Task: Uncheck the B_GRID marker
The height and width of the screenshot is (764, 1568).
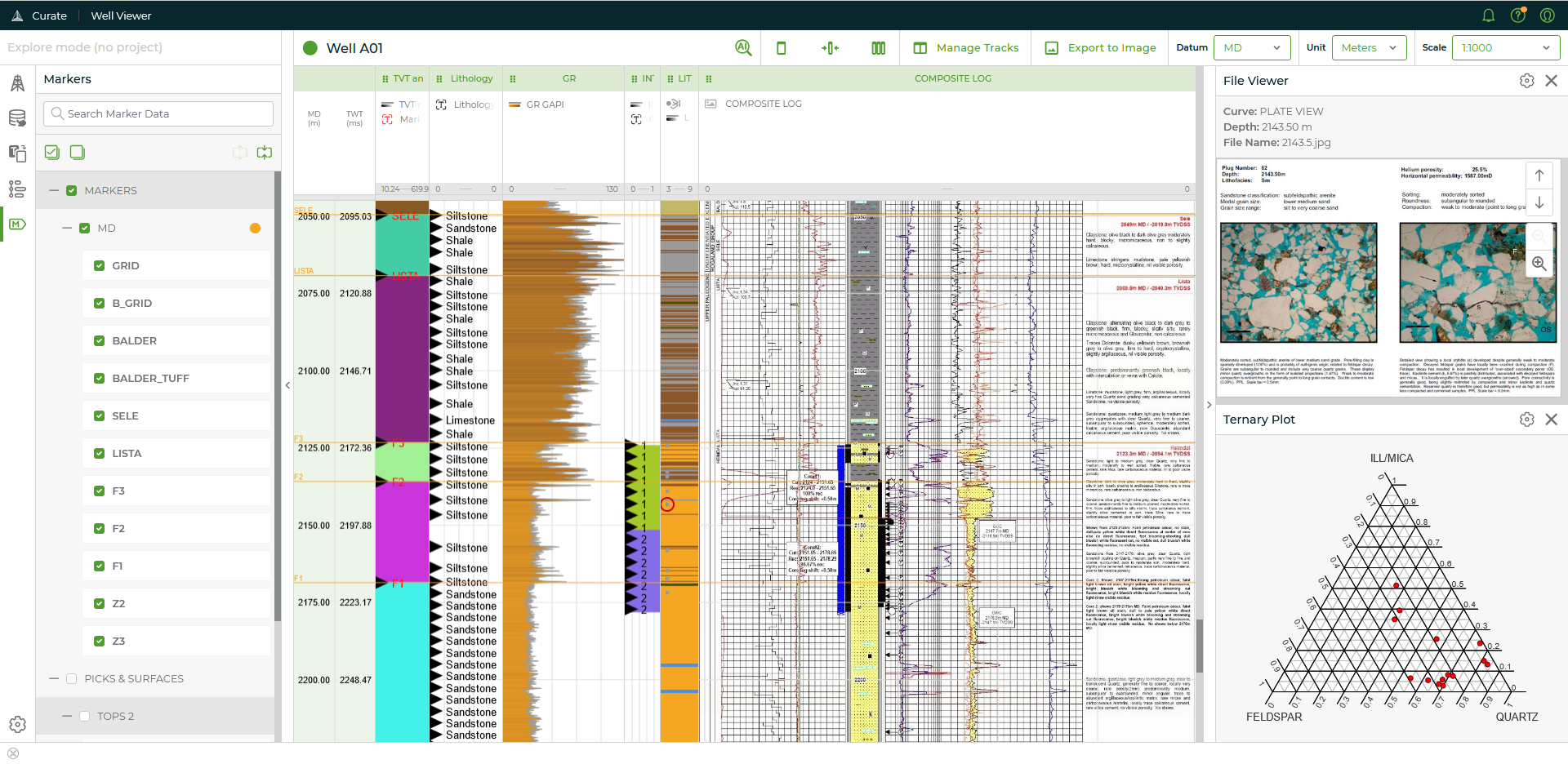Action: tap(100, 304)
